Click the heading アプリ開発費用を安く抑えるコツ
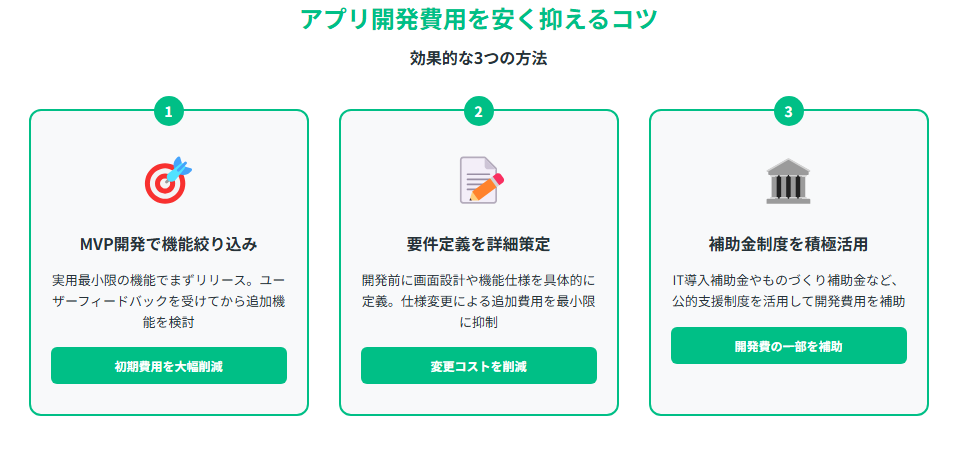This screenshot has height=450, width=972. click(479, 19)
